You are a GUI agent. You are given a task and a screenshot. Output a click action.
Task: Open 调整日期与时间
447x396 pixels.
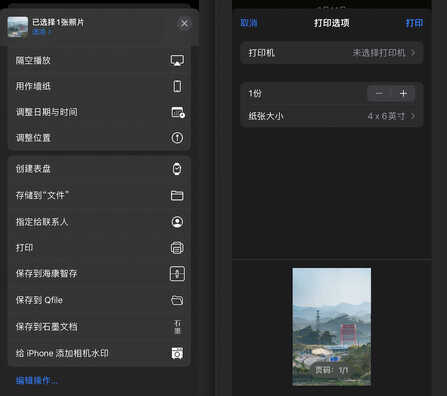pos(99,112)
